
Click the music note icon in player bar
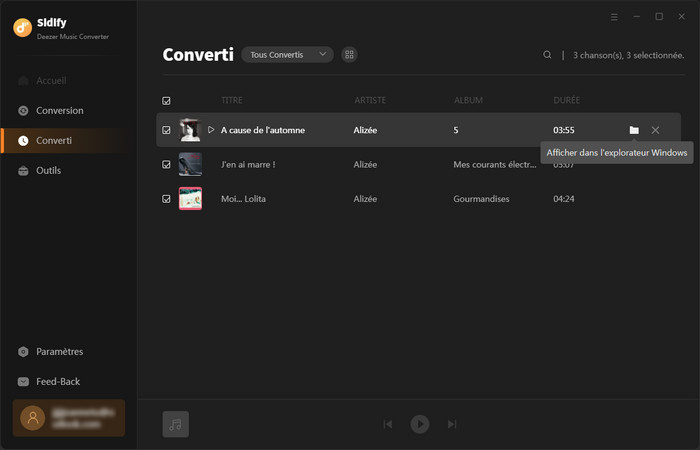pos(176,424)
